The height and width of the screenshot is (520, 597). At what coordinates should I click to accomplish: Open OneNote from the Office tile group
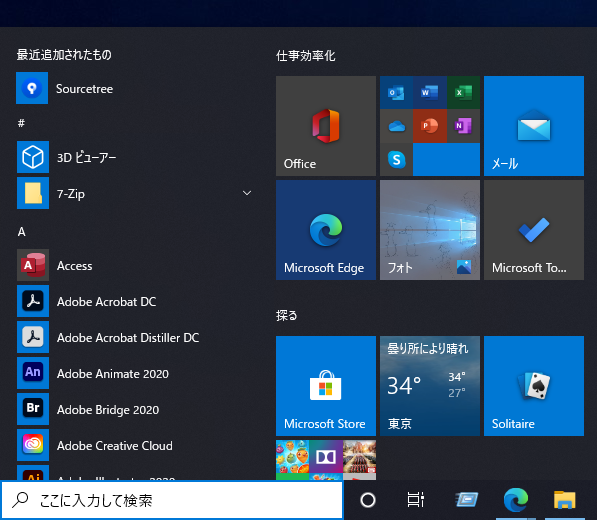click(x=463, y=126)
